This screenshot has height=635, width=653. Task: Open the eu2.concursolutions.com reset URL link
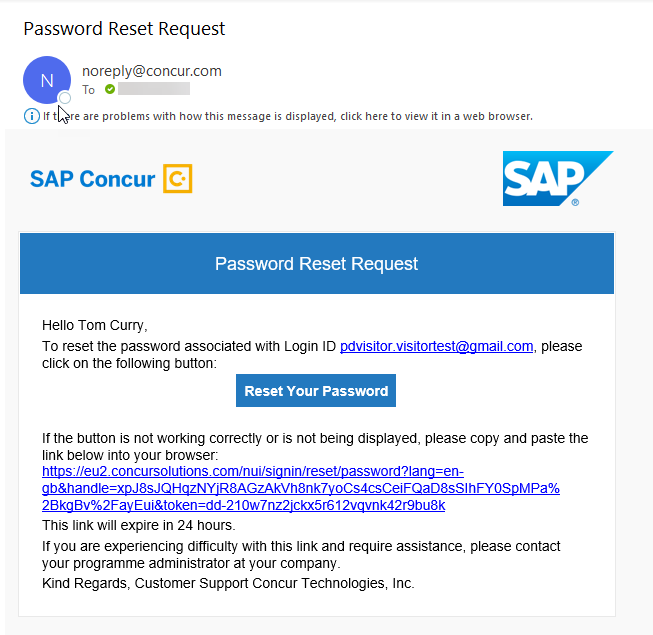pyautogui.click(x=300, y=488)
